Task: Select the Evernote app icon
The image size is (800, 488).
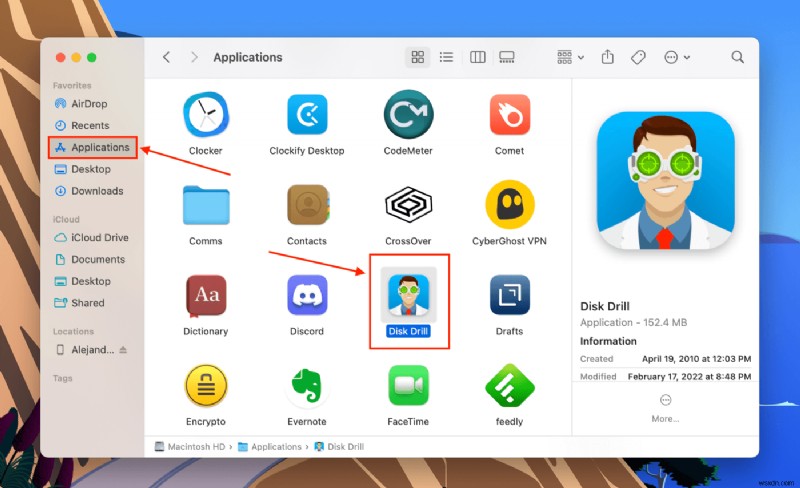Action: point(307,386)
